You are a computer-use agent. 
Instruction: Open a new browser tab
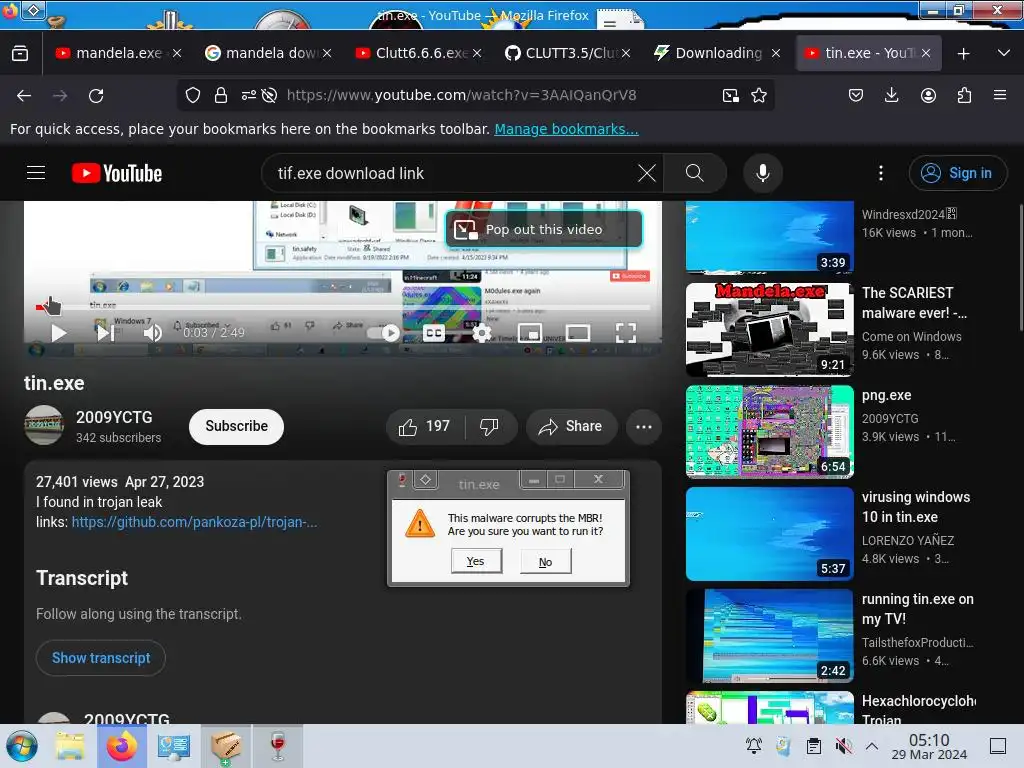(x=963, y=54)
